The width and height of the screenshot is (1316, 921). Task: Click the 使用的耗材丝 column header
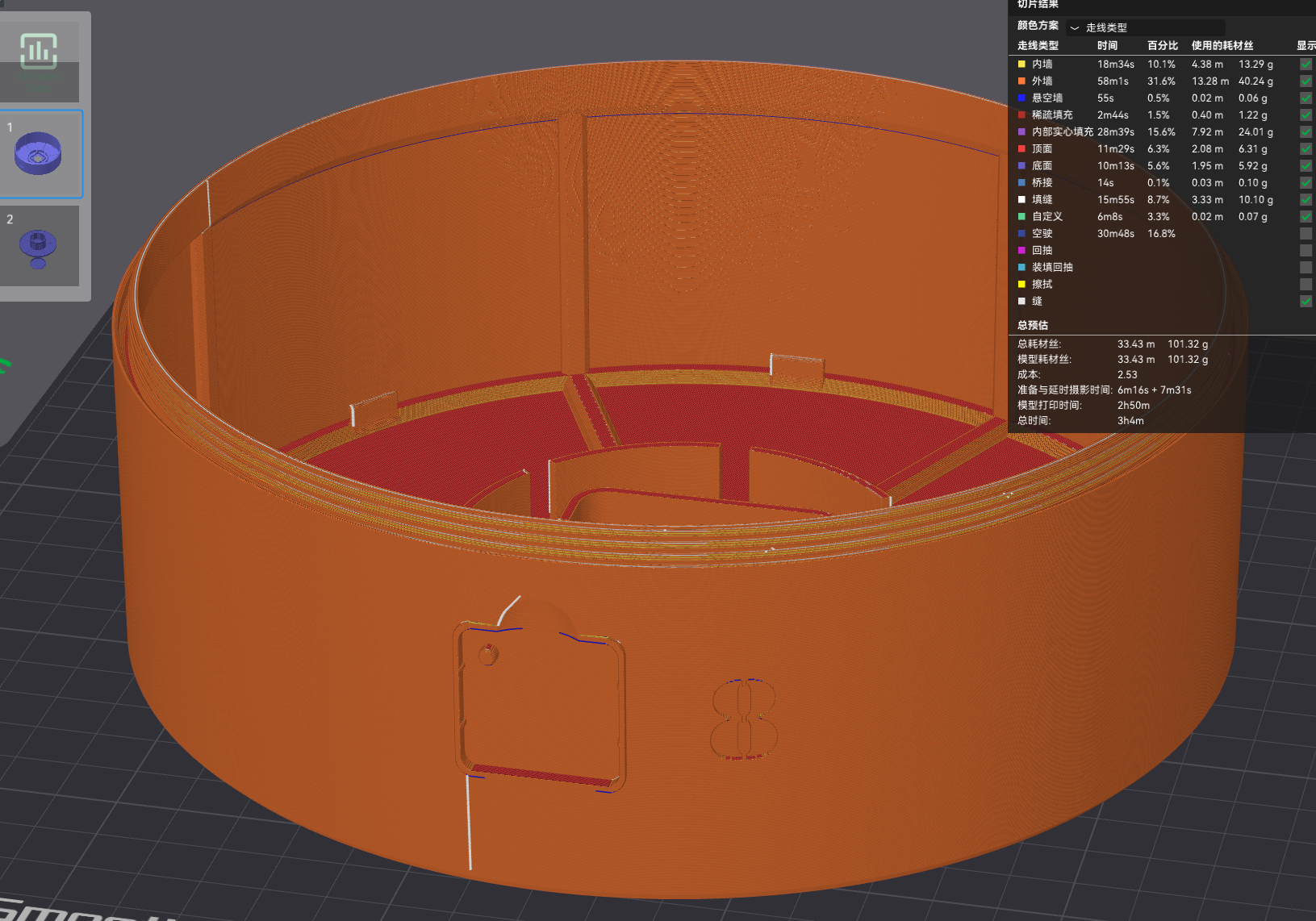[x=1222, y=46]
